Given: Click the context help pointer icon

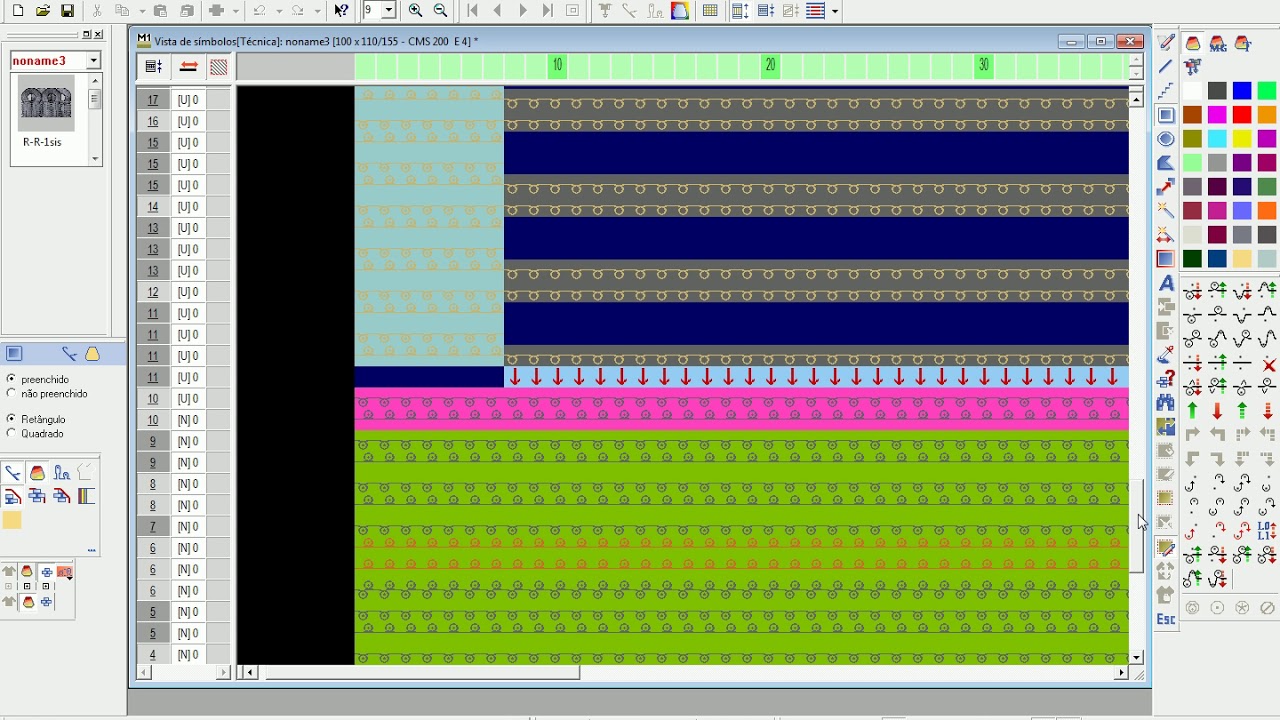Looking at the screenshot, I should (x=341, y=11).
